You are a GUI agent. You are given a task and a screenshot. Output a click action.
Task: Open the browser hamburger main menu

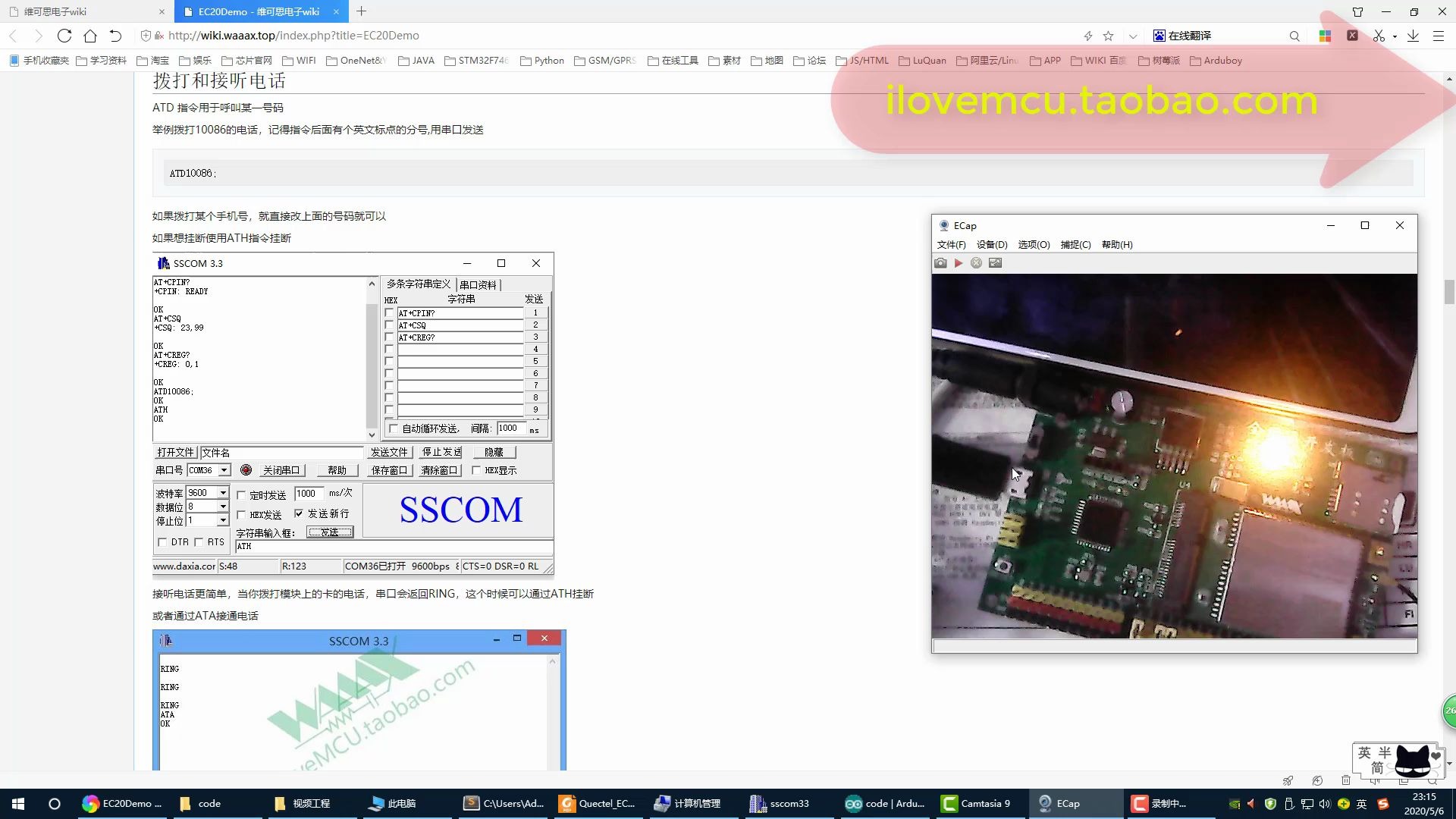[x=1438, y=36]
